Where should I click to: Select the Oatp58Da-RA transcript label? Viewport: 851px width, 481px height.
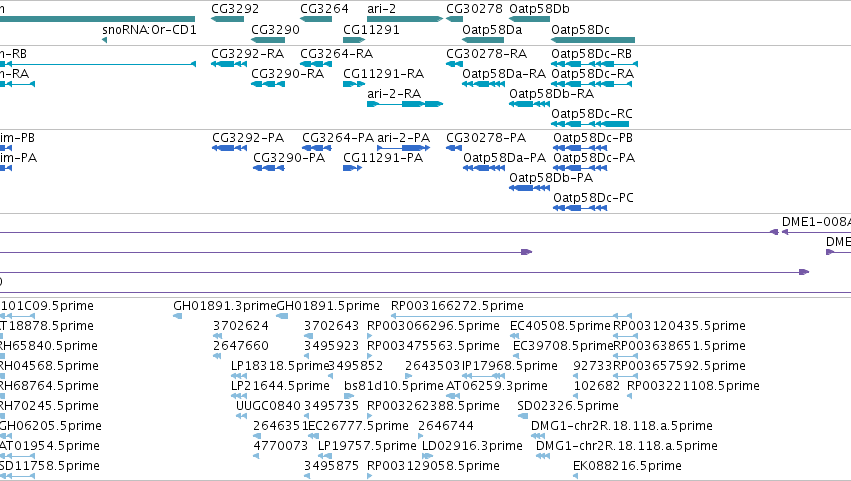pos(504,73)
